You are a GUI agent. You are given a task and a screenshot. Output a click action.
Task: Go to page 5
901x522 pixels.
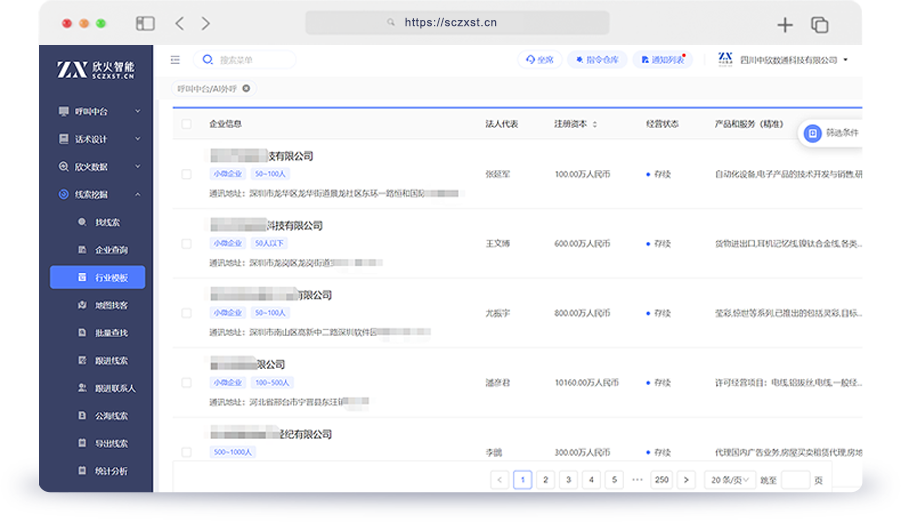pos(614,479)
